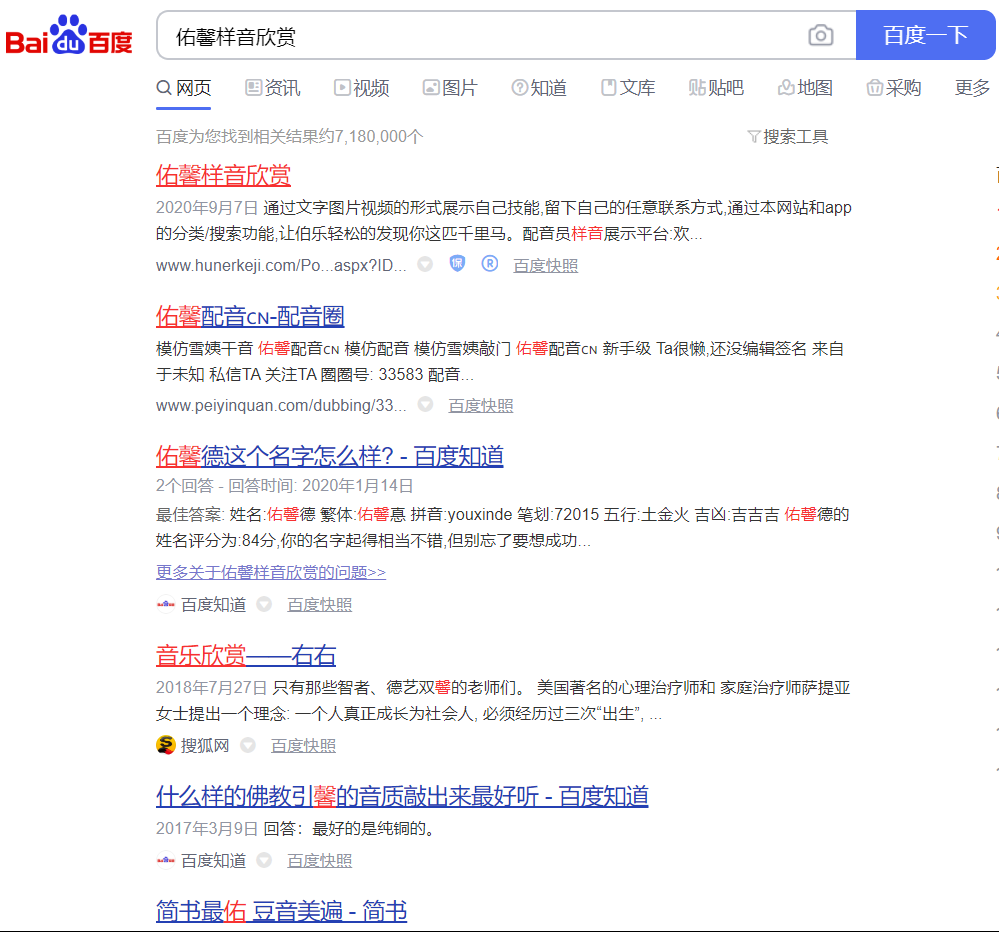Click www.peiyinquan.com/dubbing URL text

click(281, 406)
